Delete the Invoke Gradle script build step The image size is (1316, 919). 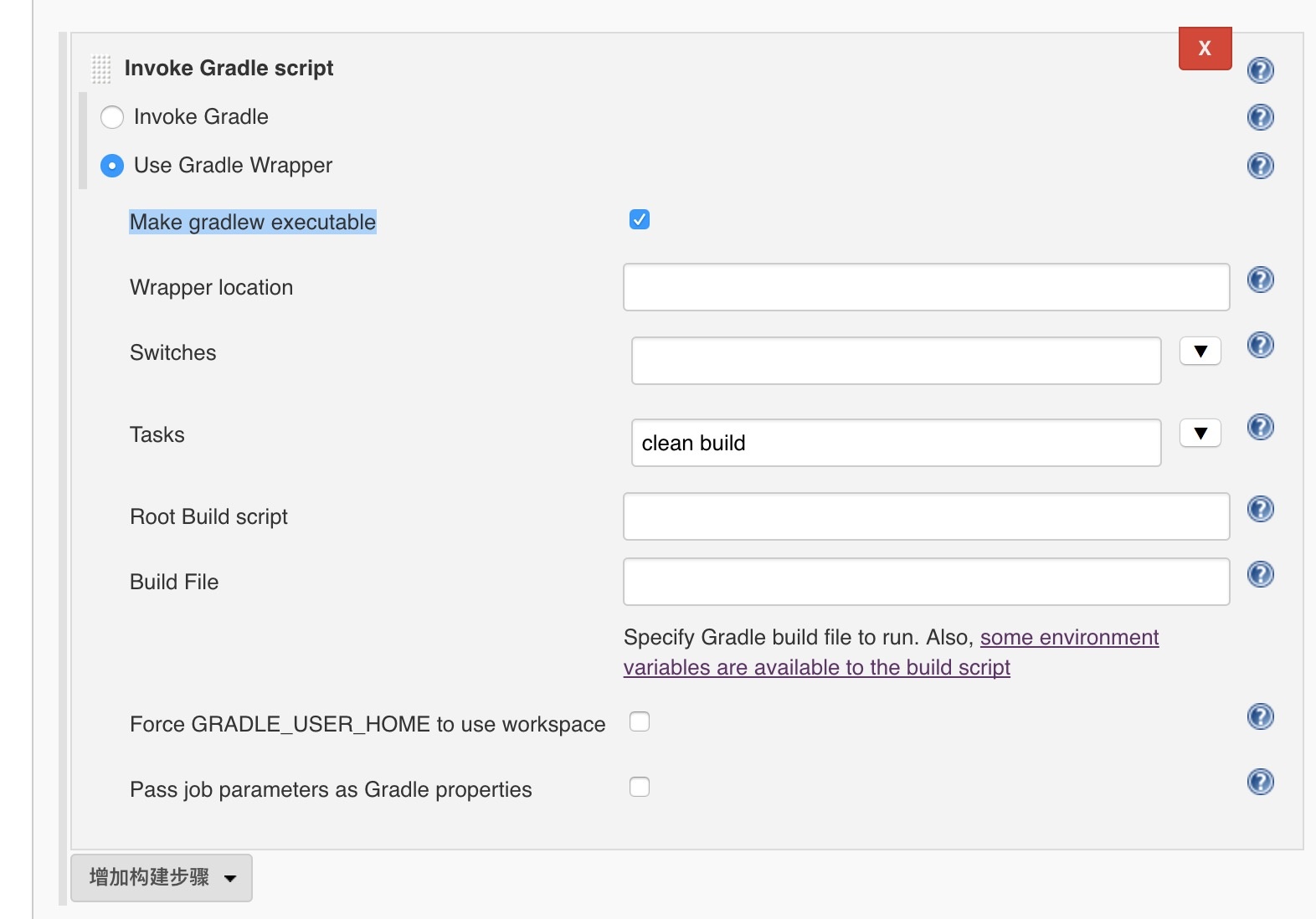click(1205, 49)
